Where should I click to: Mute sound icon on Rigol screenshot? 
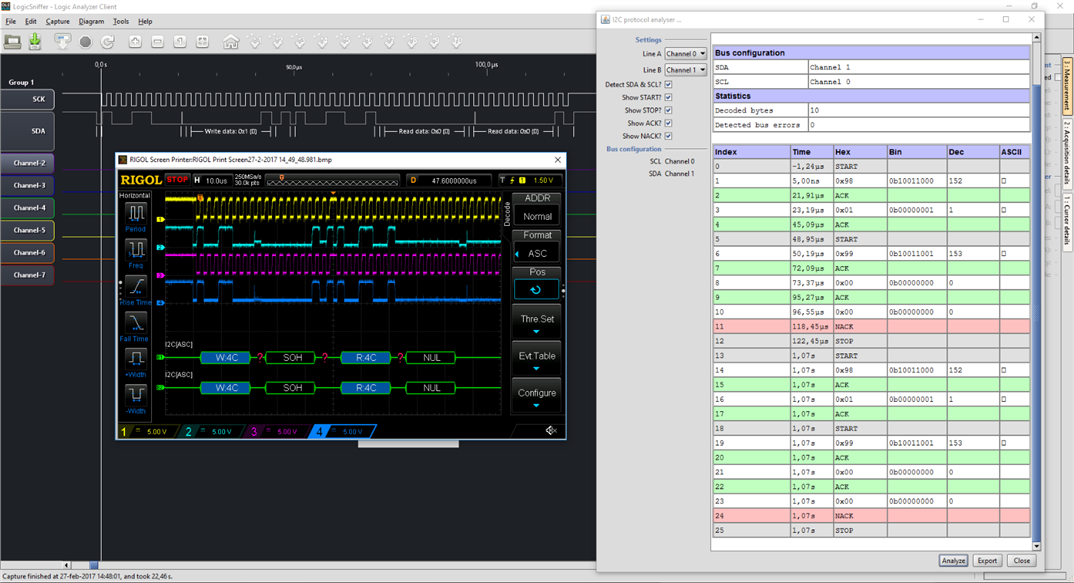pos(550,431)
